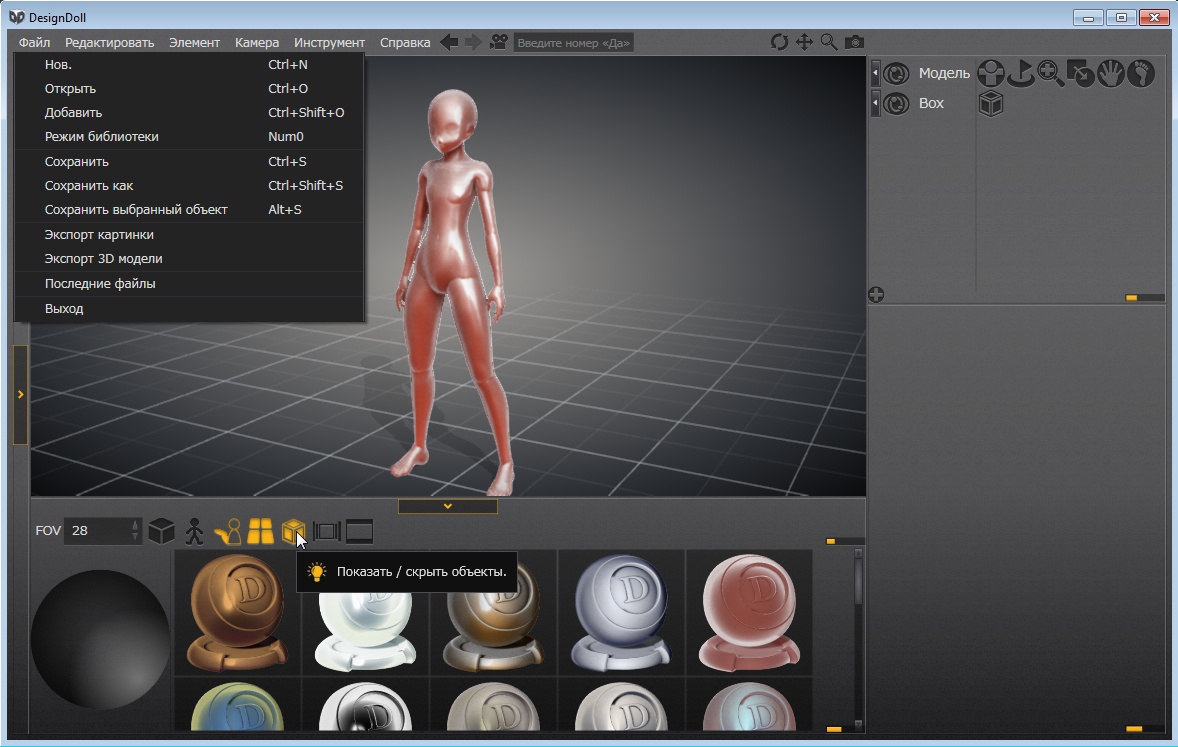Toggle the show/hide objects yellow cube icon
This screenshot has width=1178, height=747.
point(293,531)
